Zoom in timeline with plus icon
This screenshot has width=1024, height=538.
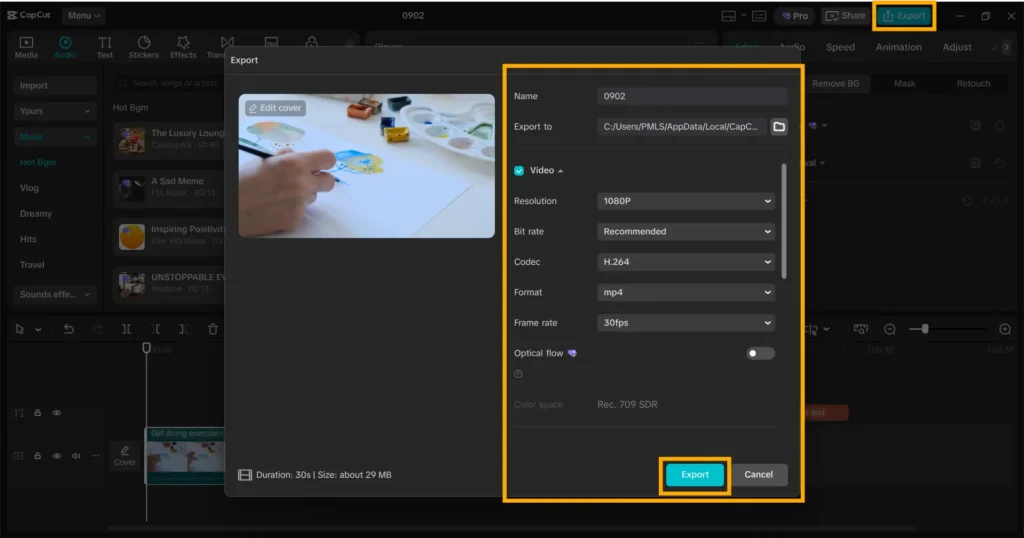[1005, 329]
